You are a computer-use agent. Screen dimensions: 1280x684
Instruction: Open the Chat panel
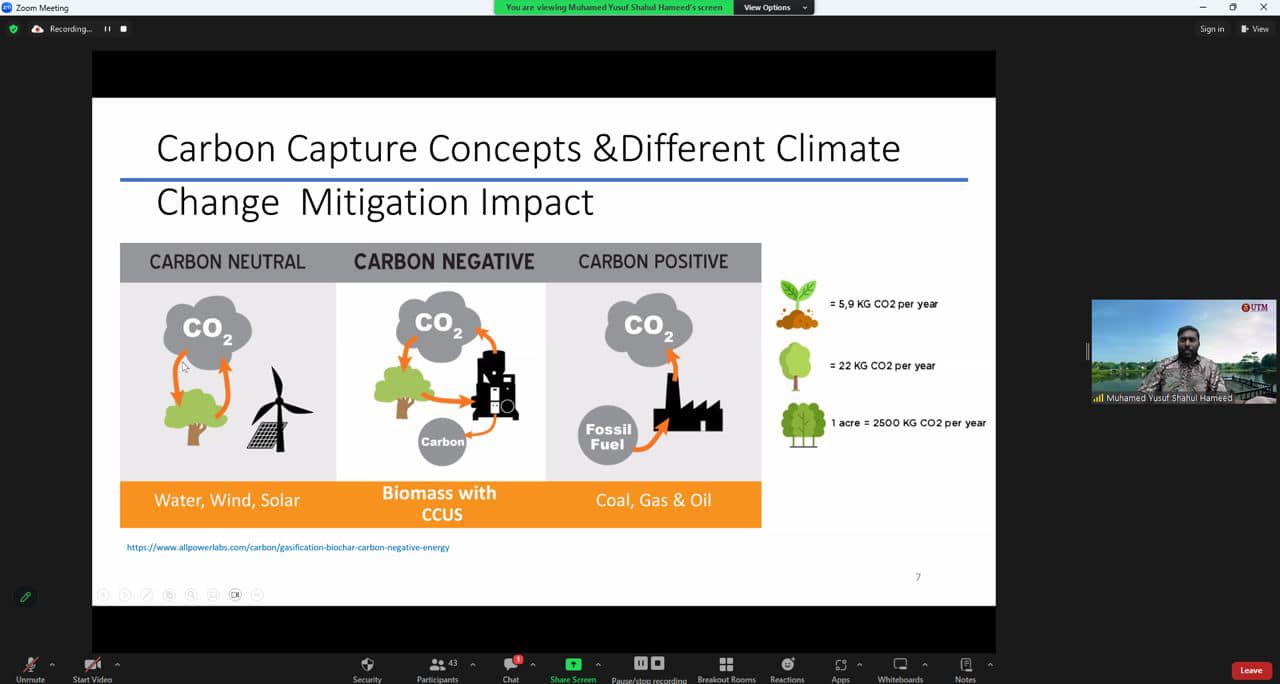[x=511, y=668]
